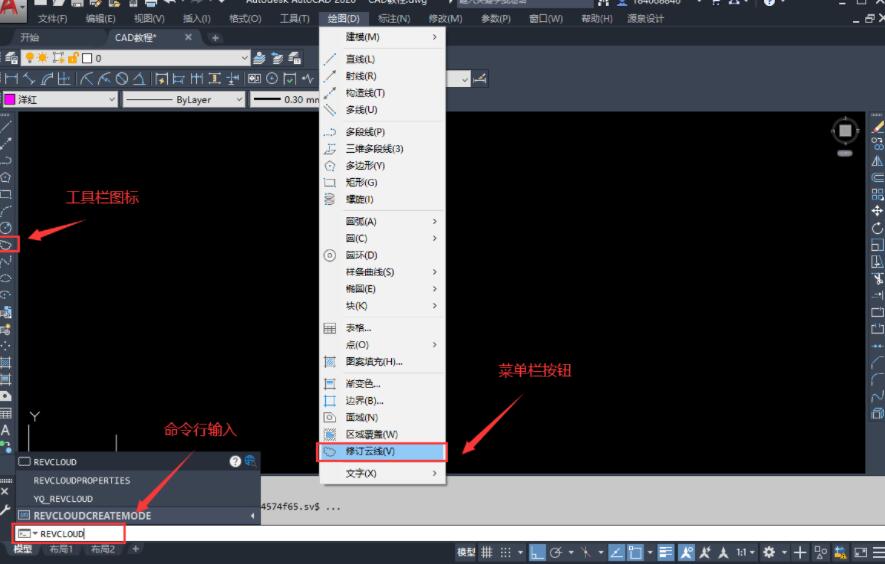The height and width of the screenshot is (564, 885).
Task: Switch to the 布局1 layout tab
Action: coord(61,549)
